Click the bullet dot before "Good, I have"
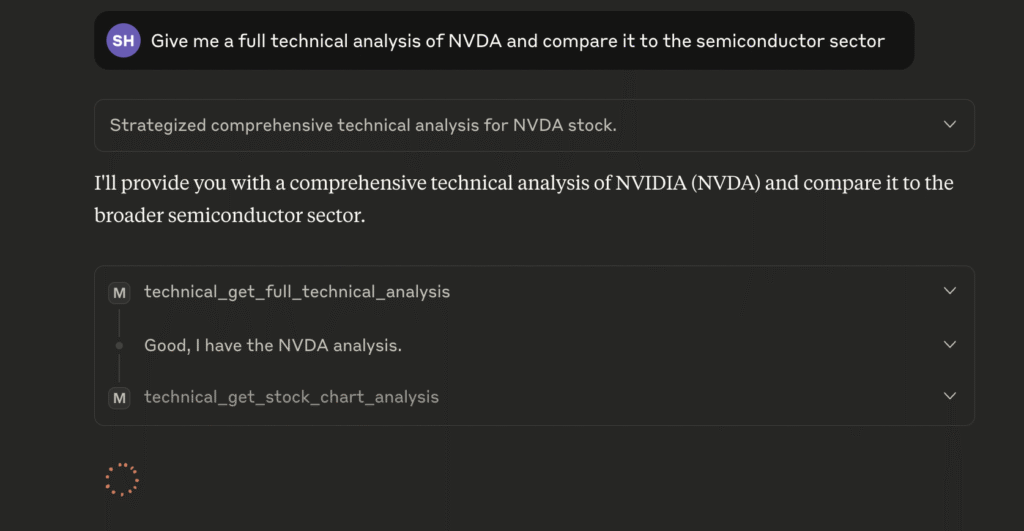1024x531 pixels. click(x=119, y=346)
